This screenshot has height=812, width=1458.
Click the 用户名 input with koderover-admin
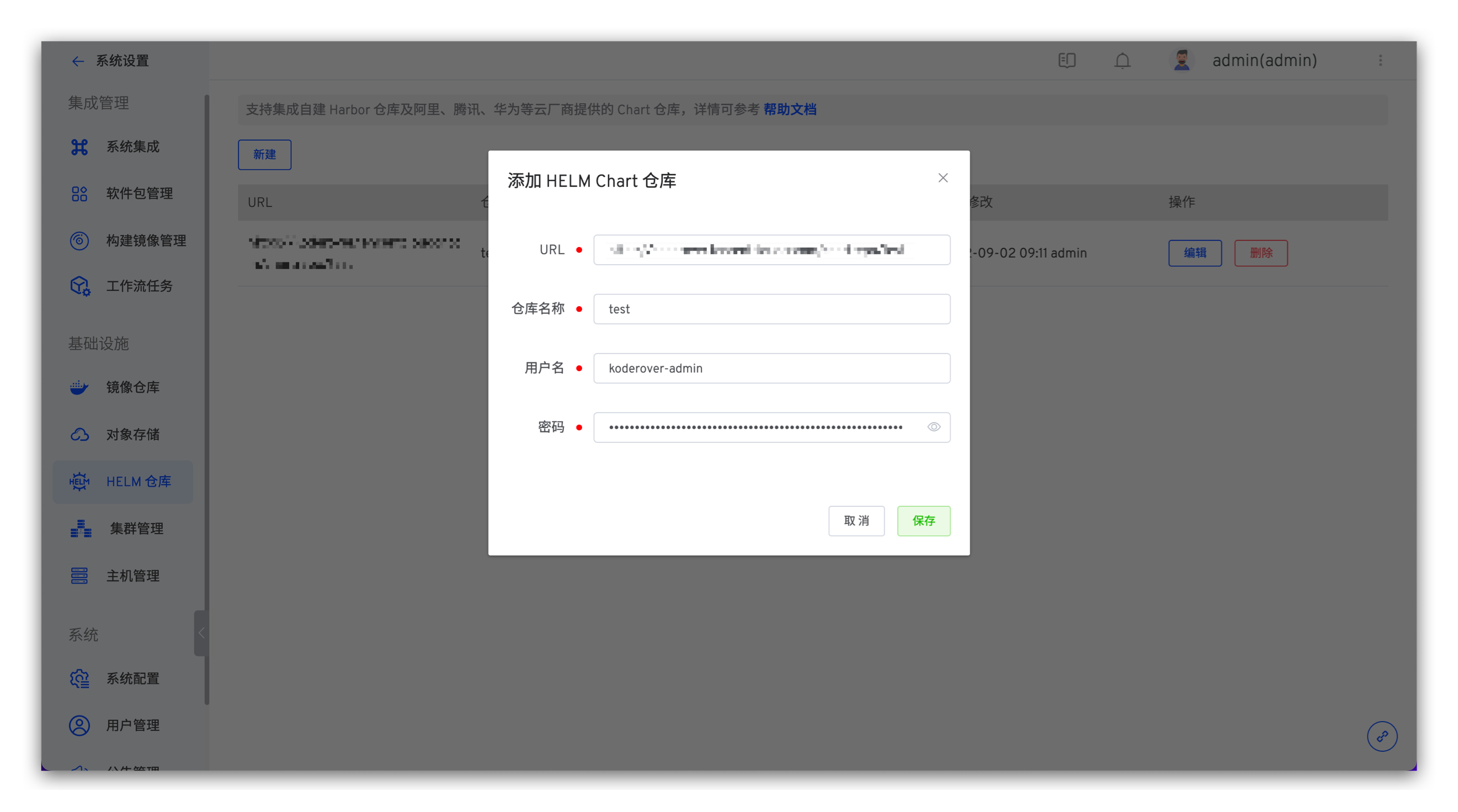pos(771,368)
